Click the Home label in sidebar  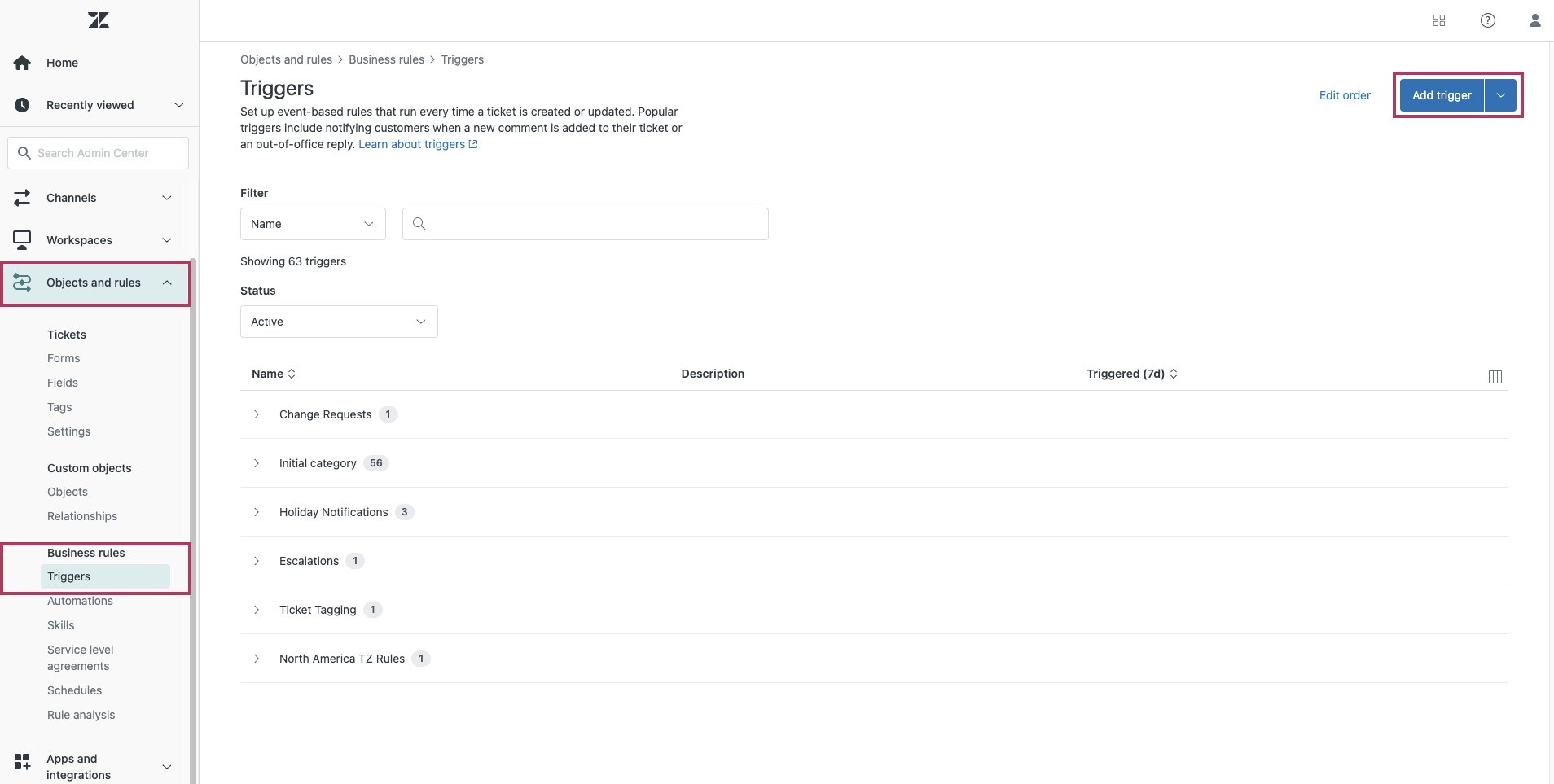(x=62, y=63)
